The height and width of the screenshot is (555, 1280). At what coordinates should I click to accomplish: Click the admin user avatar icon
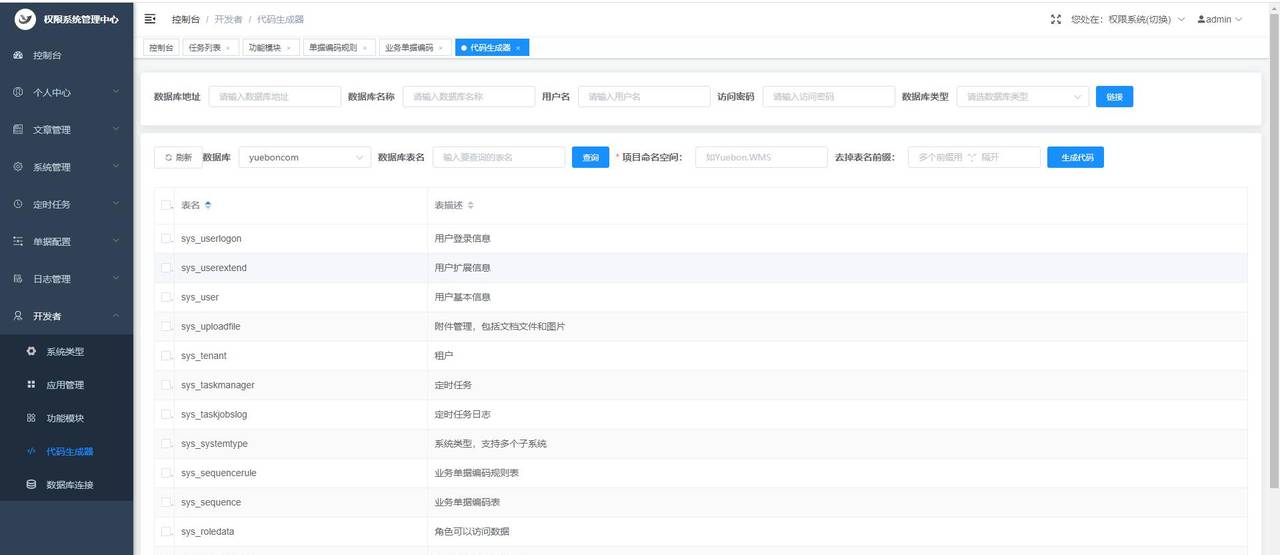tap(1201, 19)
